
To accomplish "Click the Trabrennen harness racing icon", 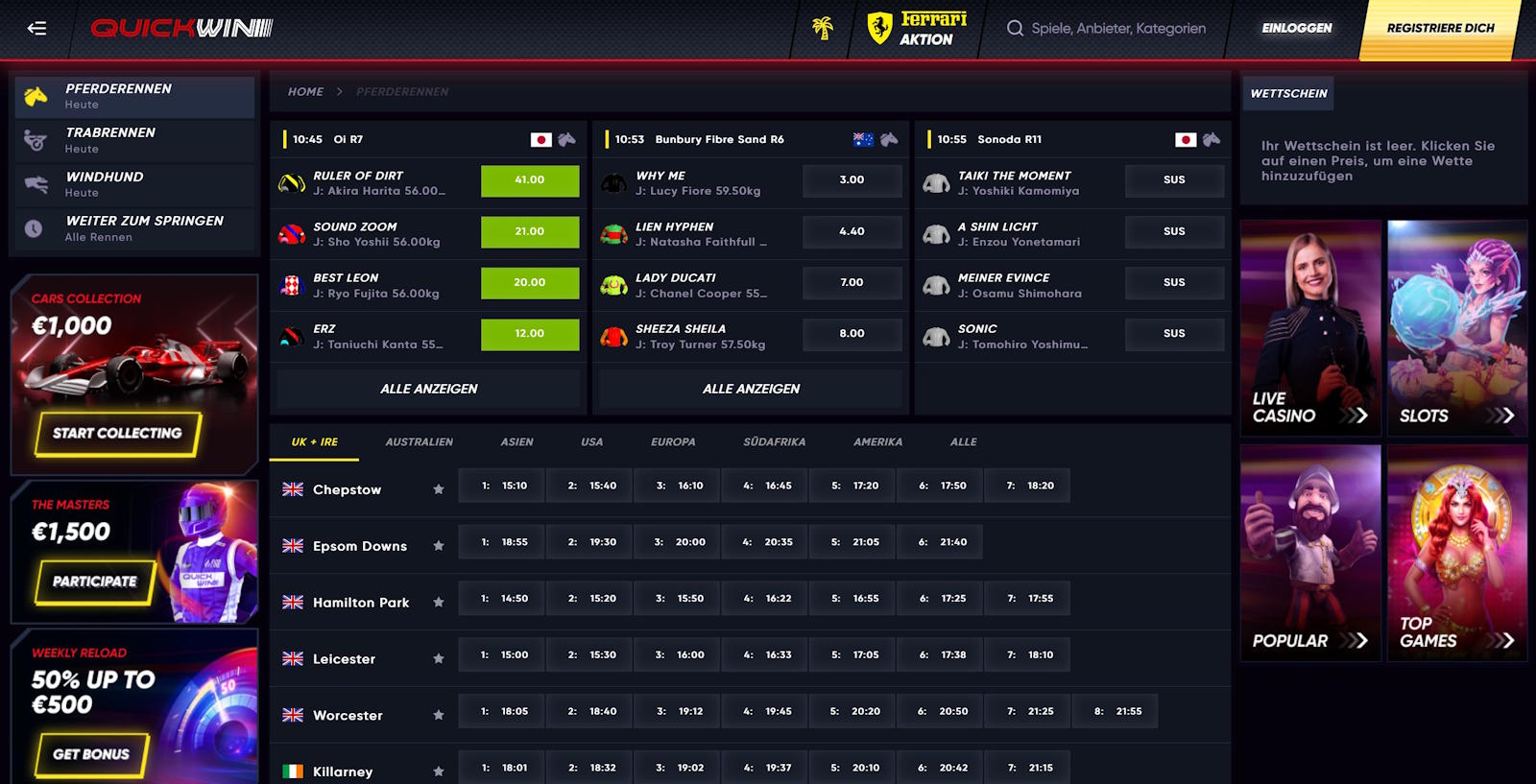I will (x=36, y=140).
